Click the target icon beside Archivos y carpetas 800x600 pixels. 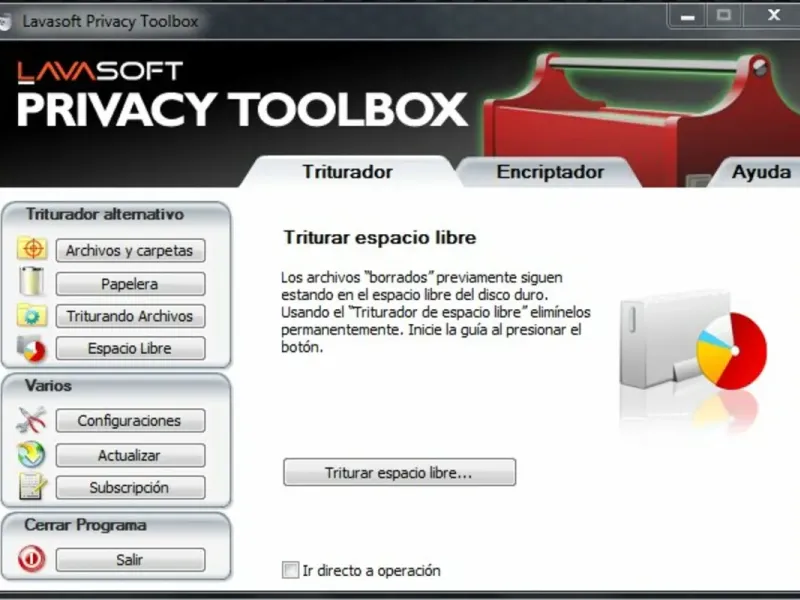click(32, 249)
